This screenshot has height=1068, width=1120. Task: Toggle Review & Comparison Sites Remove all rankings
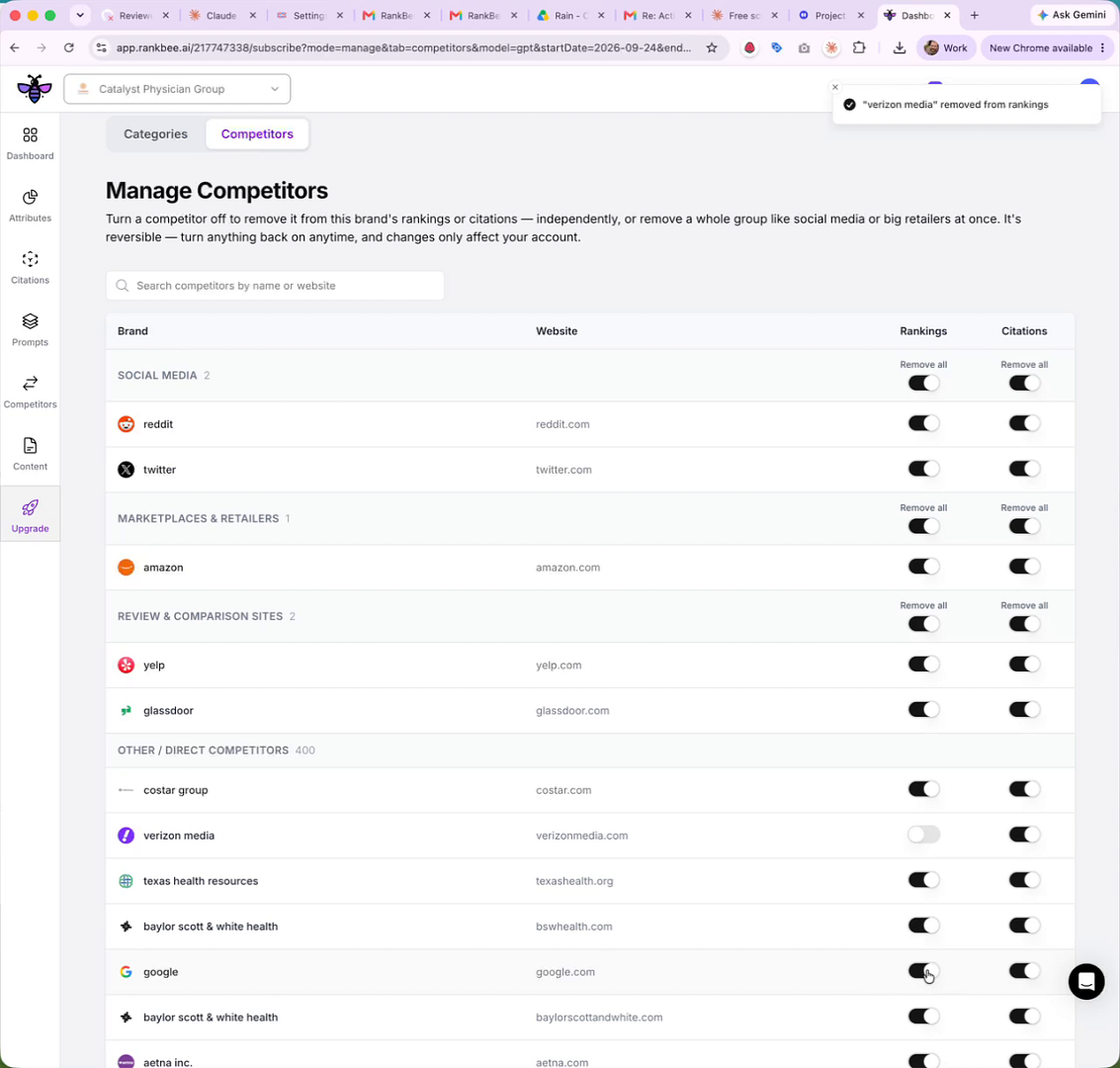(923, 624)
